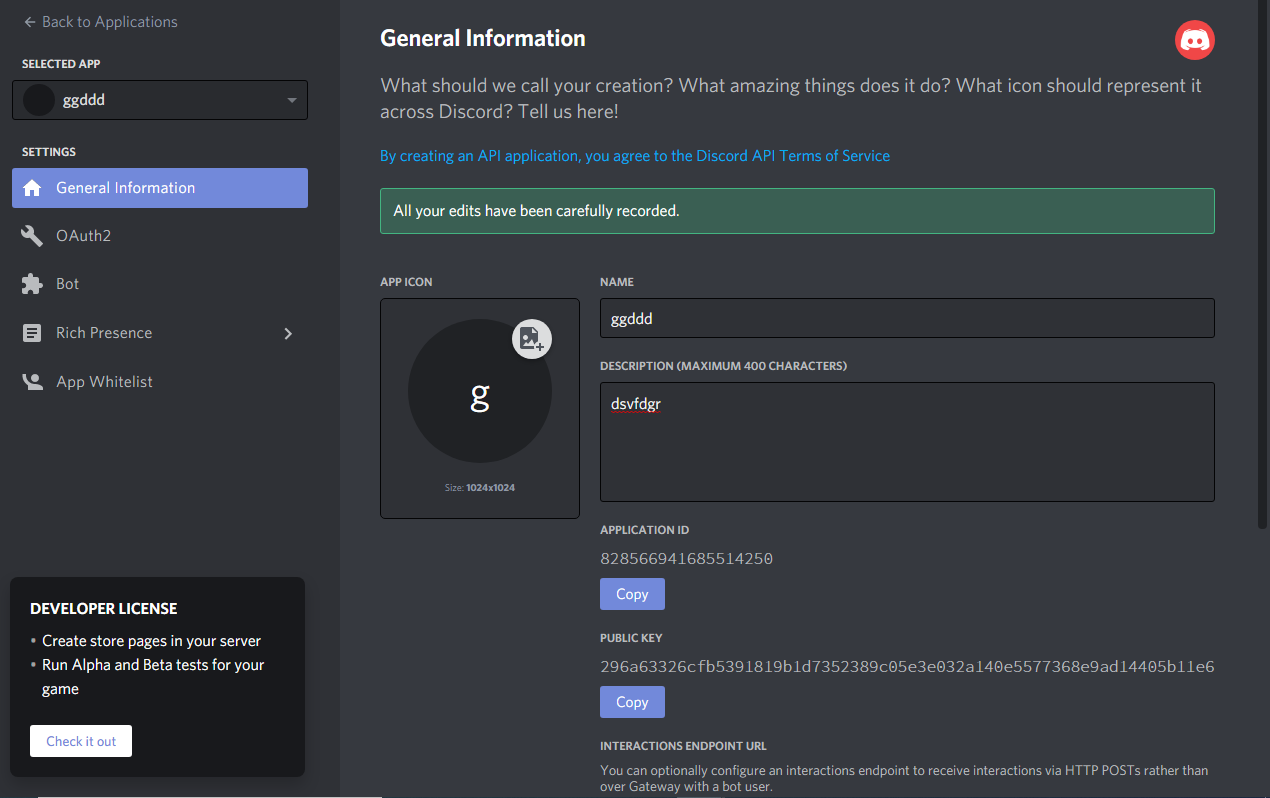The width and height of the screenshot is (1270, 798).
Task: Click the Discord logo icon
Action: pyautogui.click(x=1194, y=40)
